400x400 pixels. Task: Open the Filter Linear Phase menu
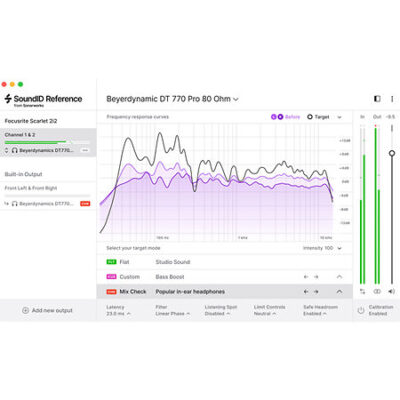[x=172, y=310]
